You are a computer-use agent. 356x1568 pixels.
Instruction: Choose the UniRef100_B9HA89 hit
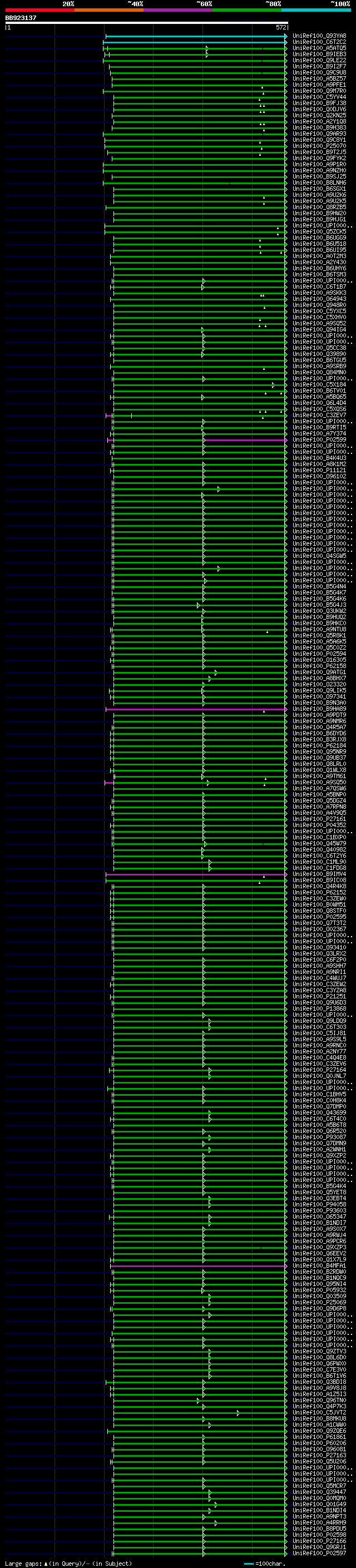point(319,709)
